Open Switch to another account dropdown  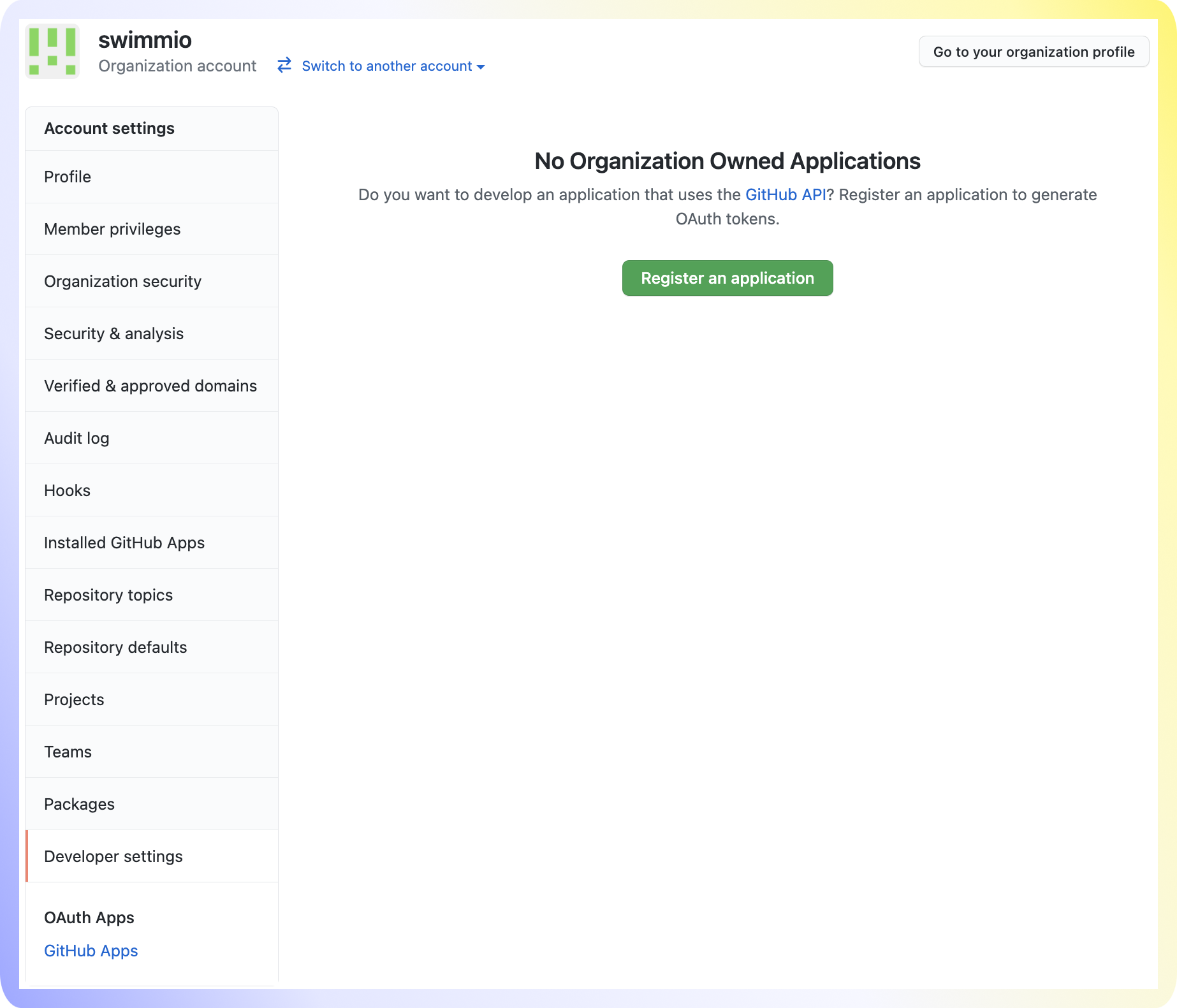point(393,66)
